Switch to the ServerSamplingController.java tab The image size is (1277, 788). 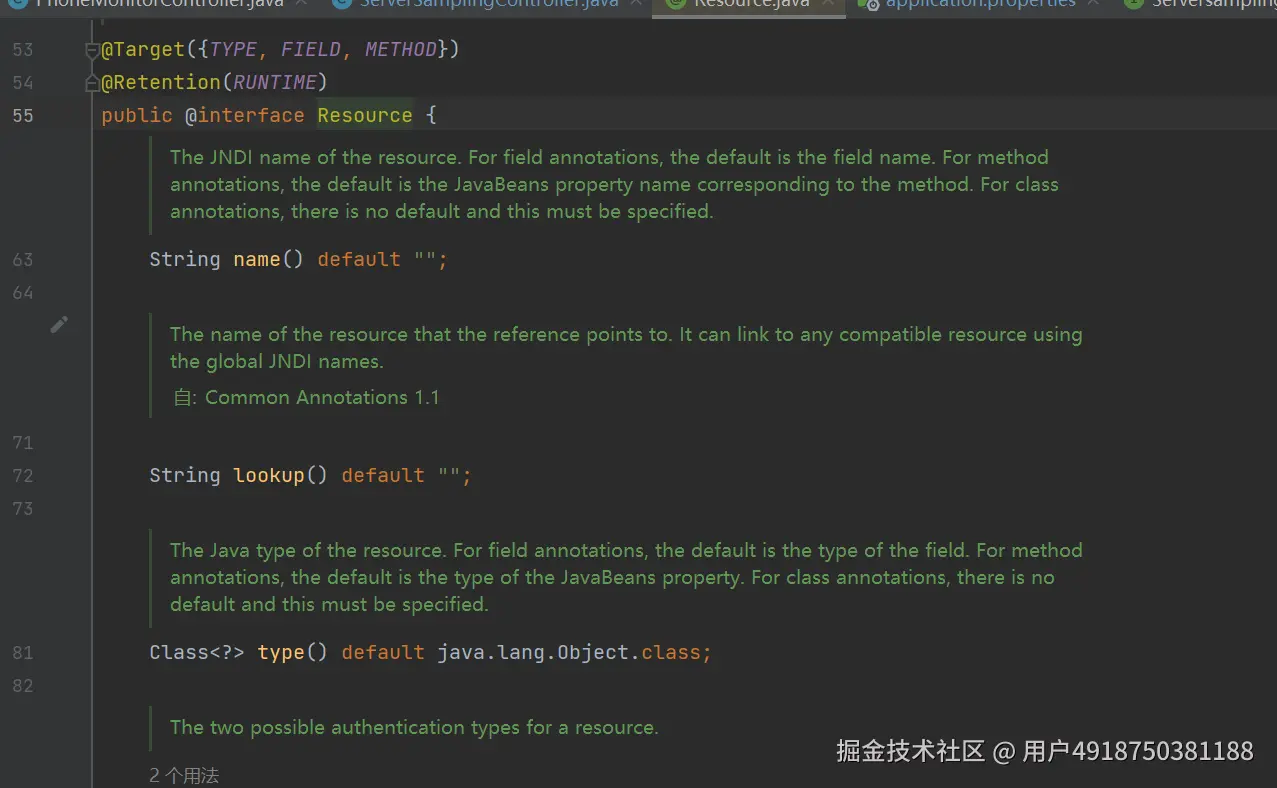[488, 3]
